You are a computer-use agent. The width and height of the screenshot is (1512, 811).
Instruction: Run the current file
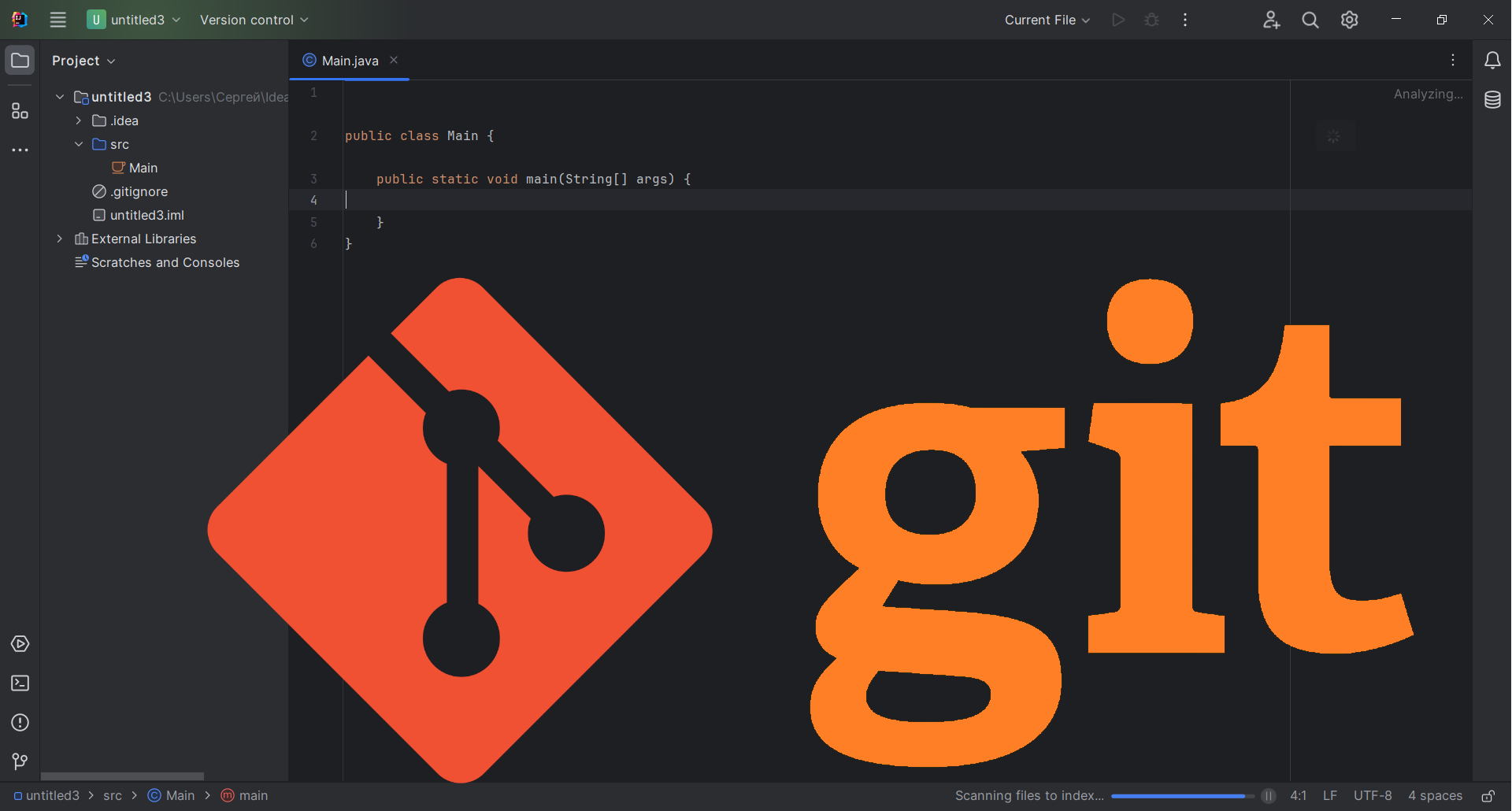coord(1117,20)
